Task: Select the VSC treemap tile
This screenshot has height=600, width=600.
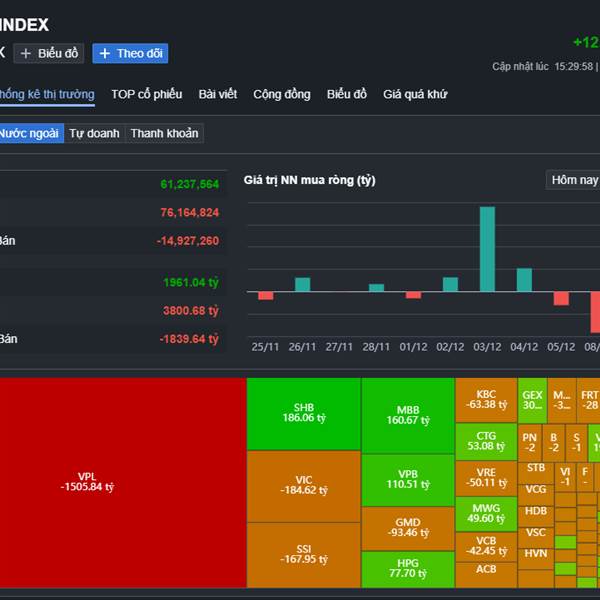Action: [x=536, y=537]
